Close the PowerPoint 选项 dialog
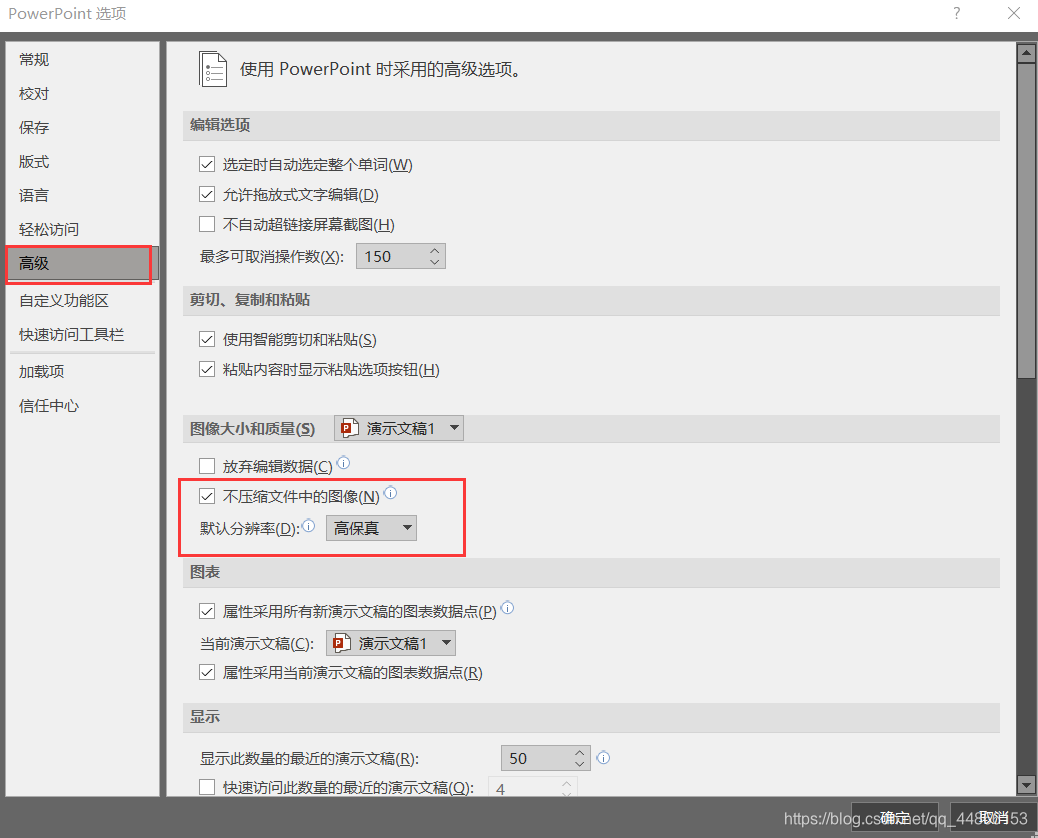This screenshot has width=1038, height=838. click(x=1014, y=13)
